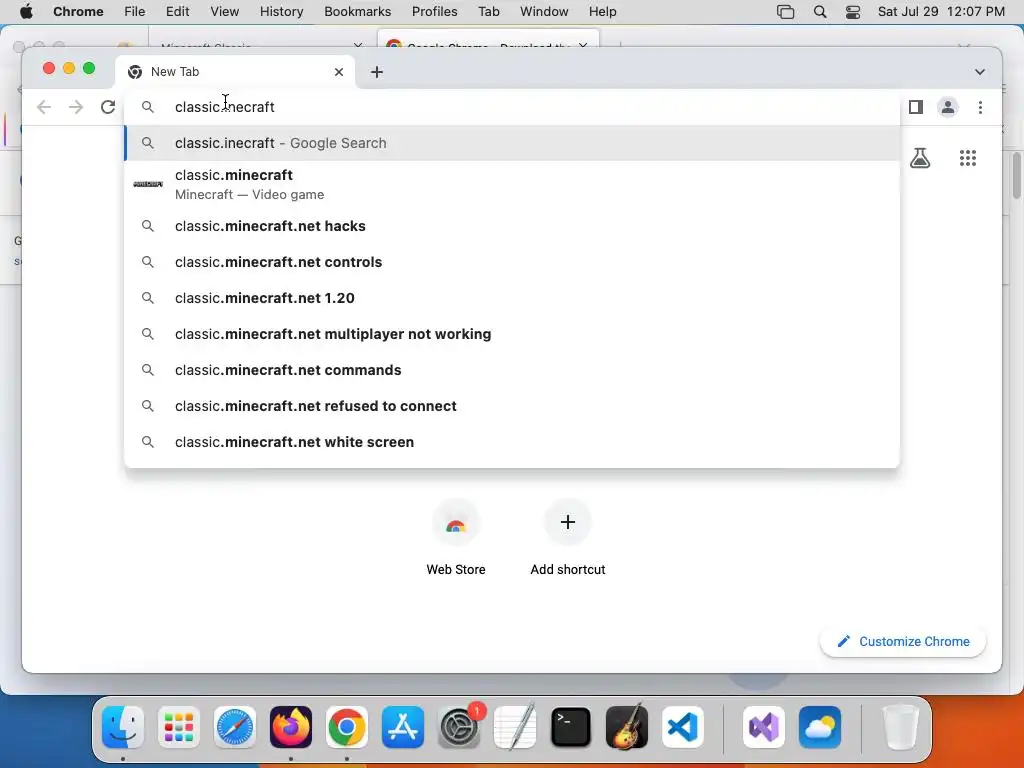This screenshot has width=1024, height=768.
Task: Expand the tab search chevron
Action: (x=980, y=72)
